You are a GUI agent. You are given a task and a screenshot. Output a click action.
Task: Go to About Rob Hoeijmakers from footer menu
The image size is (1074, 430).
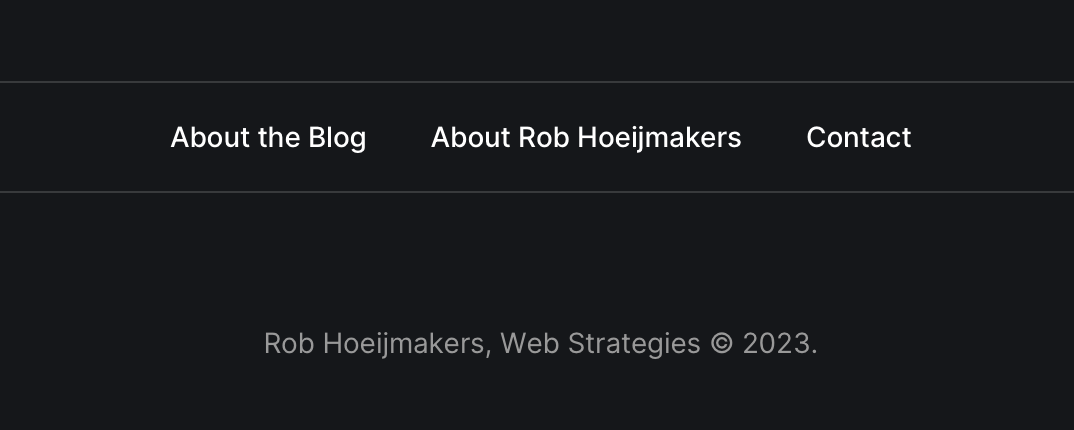click(586, 137)
